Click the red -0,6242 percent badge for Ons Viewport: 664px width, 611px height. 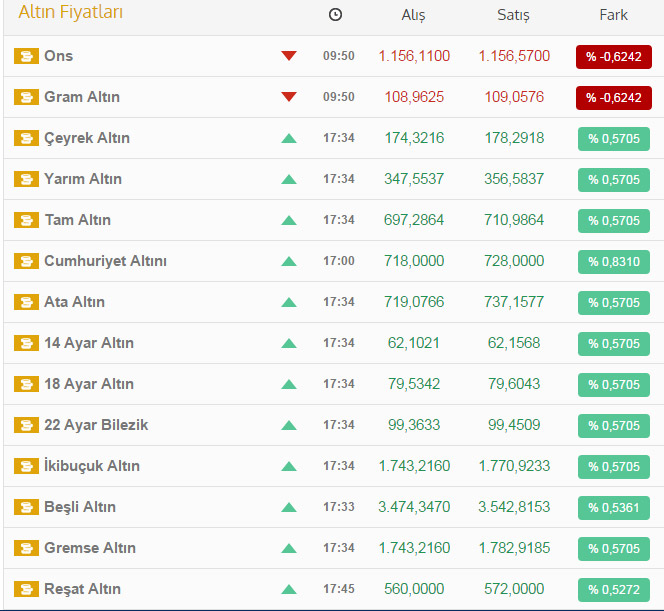pyautogui.click(x=614, y=57)
